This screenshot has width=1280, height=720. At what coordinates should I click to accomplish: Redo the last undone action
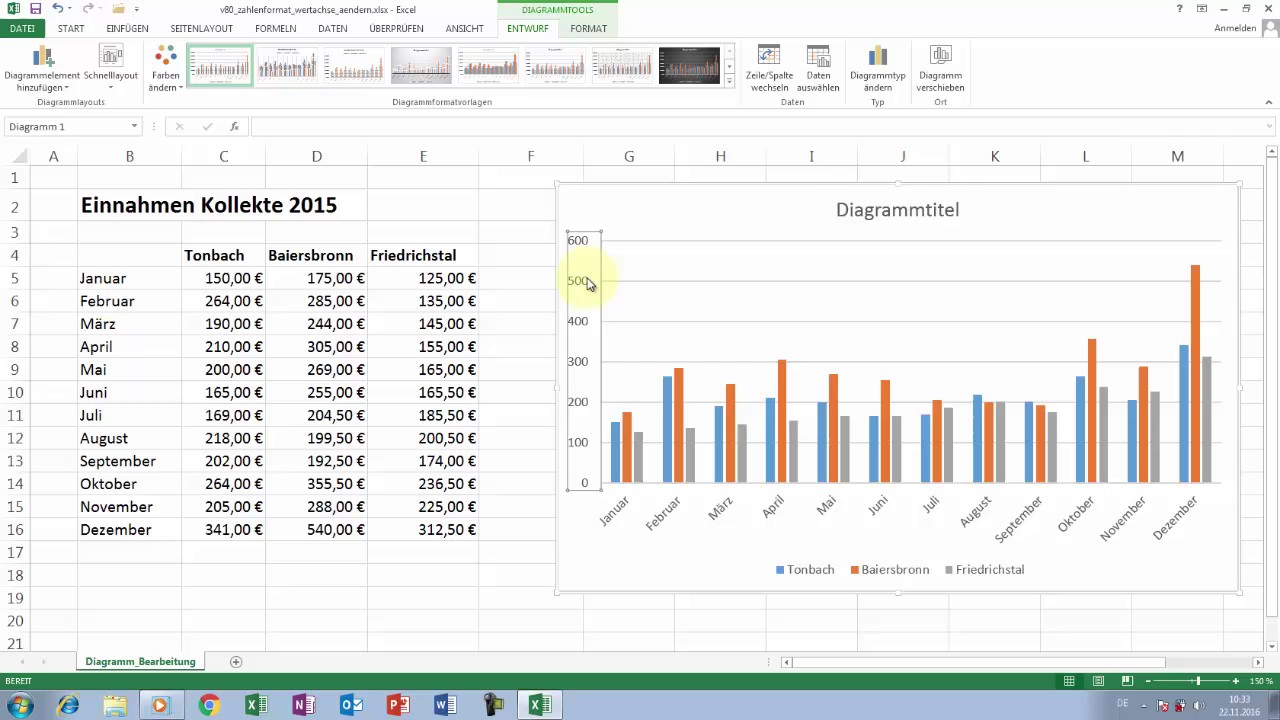(x=88, y=9)
